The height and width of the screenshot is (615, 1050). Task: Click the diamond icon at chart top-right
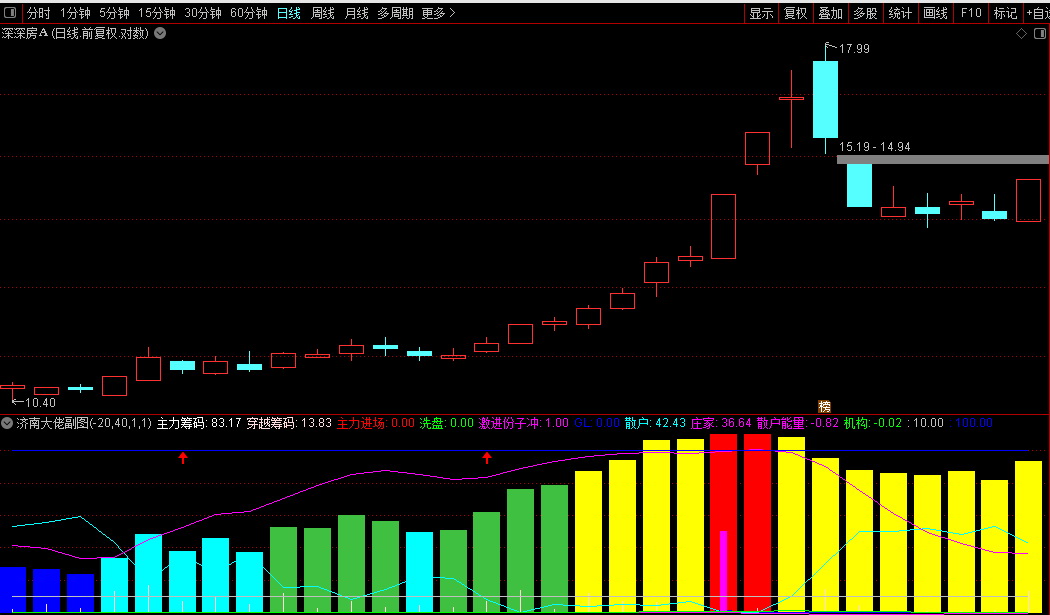point(1021,33)
